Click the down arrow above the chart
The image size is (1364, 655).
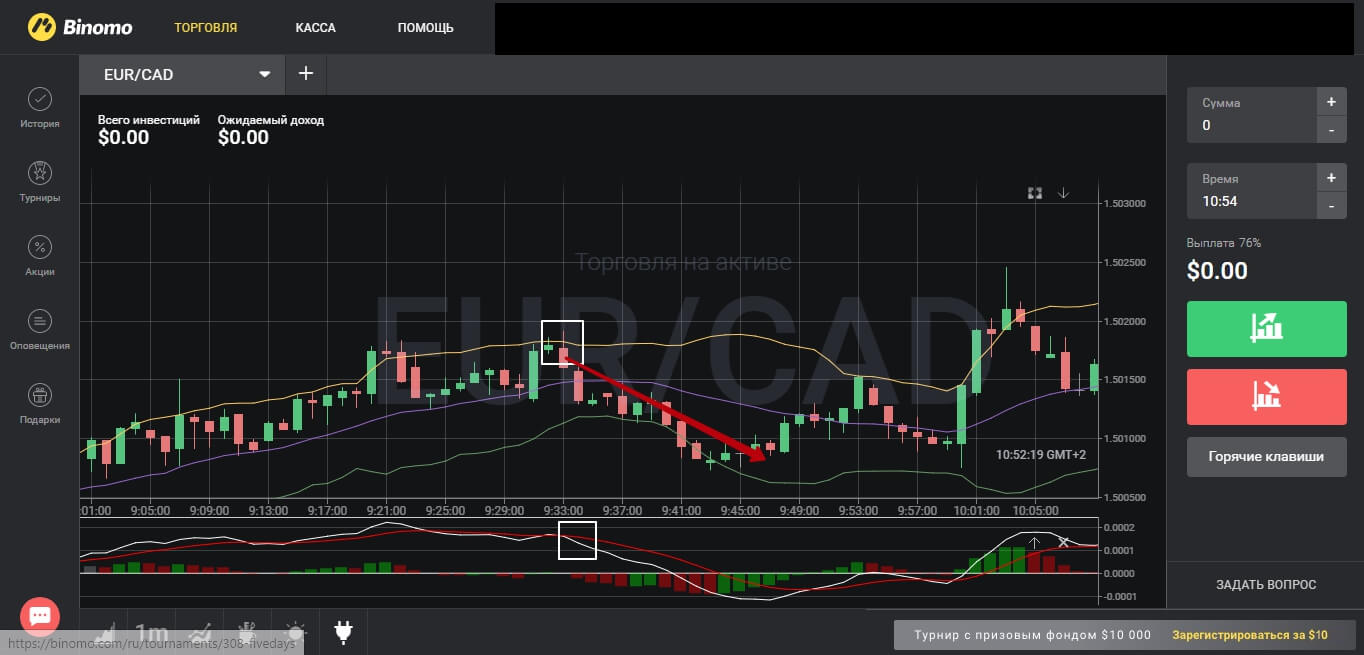click(1063, 193)
